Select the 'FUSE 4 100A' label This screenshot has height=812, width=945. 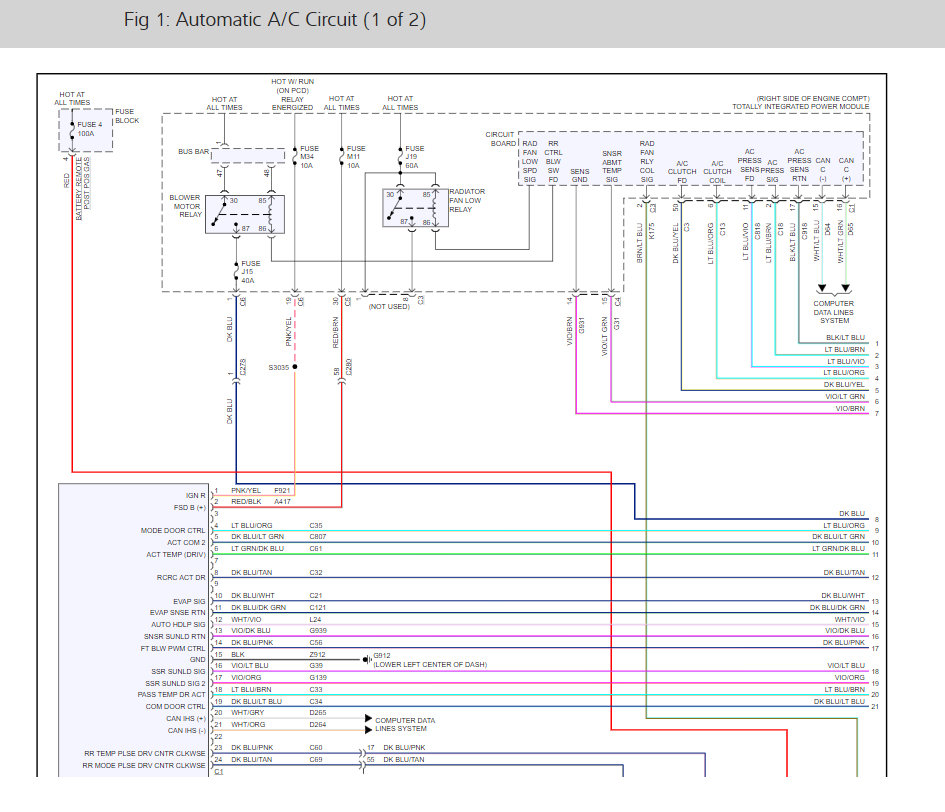point(89,129)
